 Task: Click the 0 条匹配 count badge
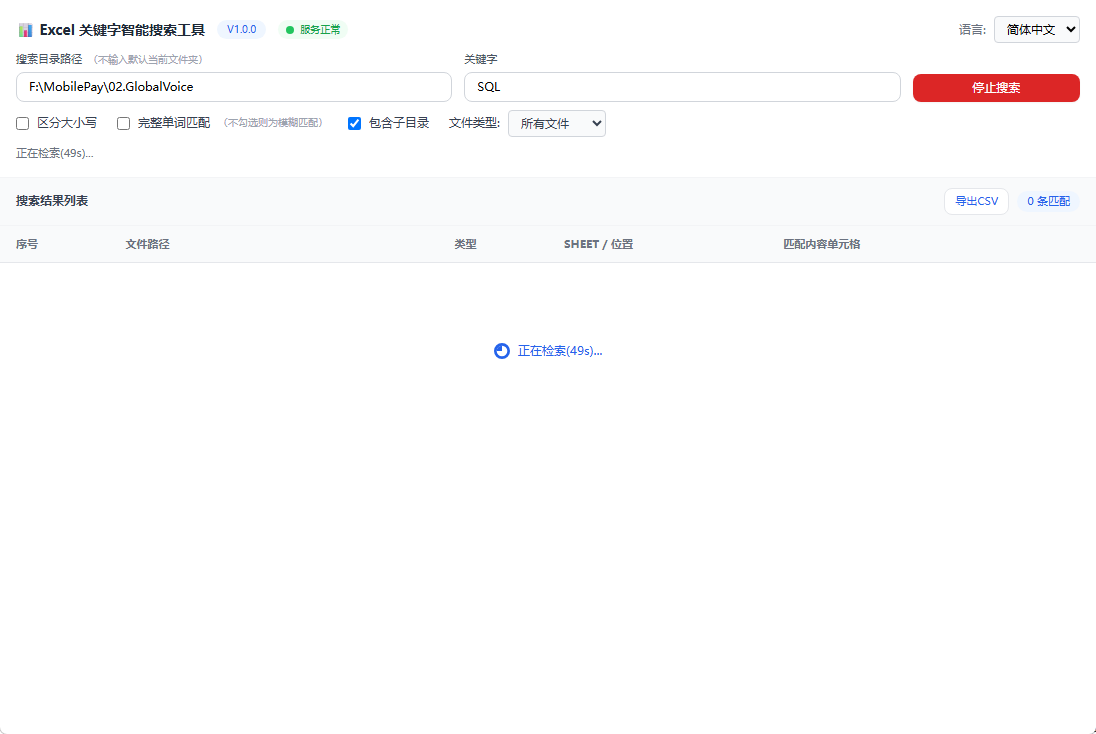click(x=1048, y=201)
